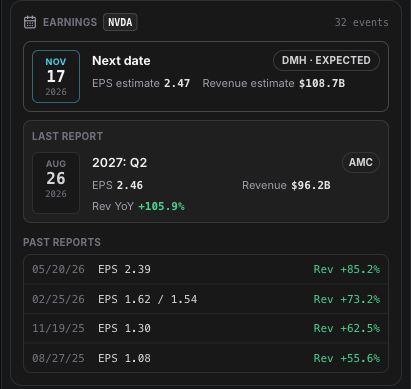
Task: Click the 32 events counter
Action: pyautogui.click(x=362, y=22)
